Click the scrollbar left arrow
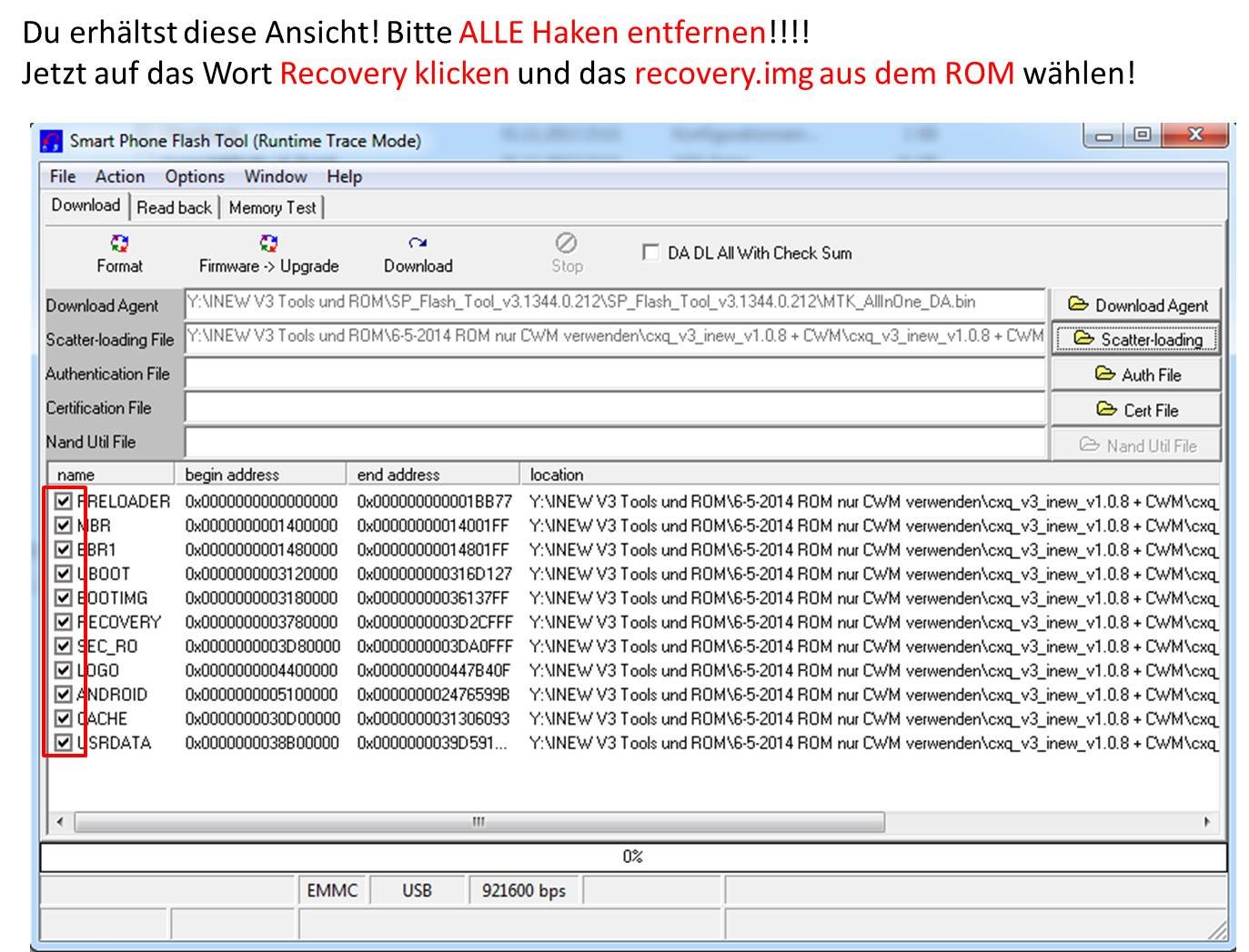The width and height of the screenshot is (1249, 952). [60, 822]
